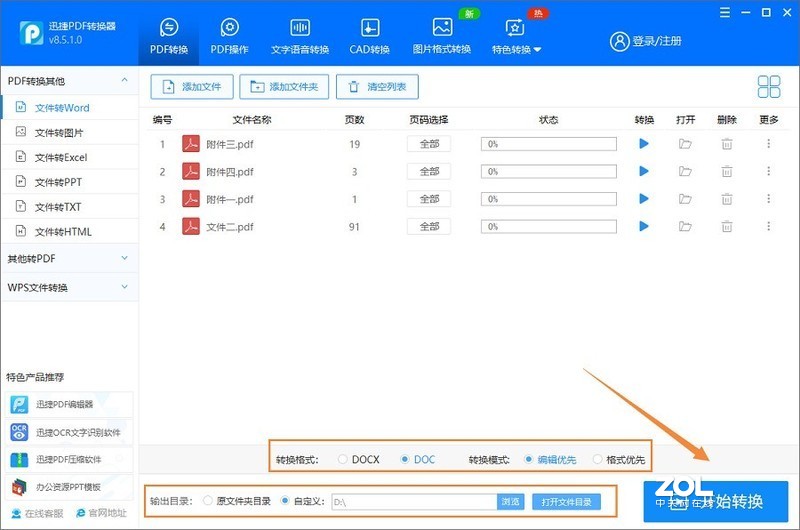Open output folder for 附件三.pdf

(685, 144)
